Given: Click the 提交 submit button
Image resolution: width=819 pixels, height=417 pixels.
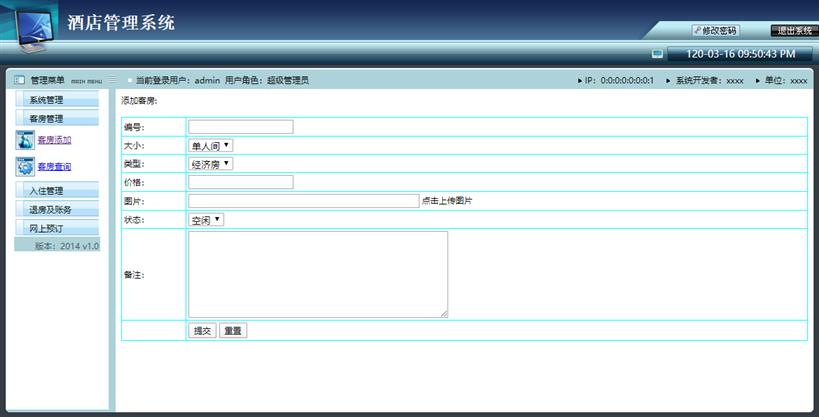Looking at the screenshot, I should [x=202, y=330].
